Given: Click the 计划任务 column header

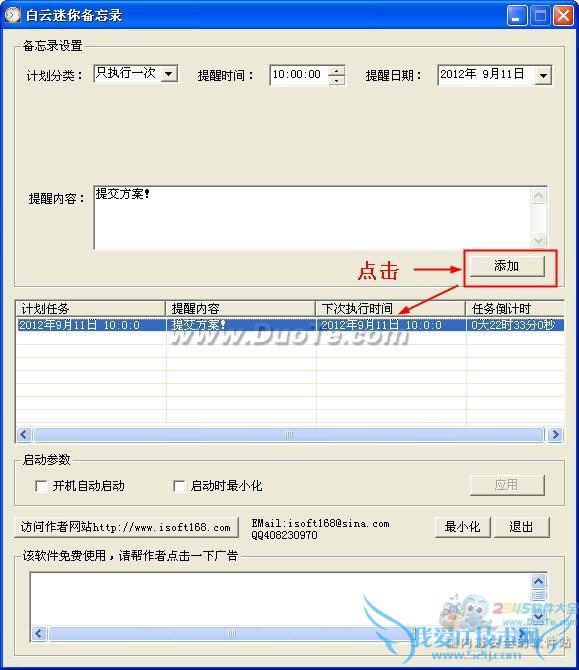Looking at the screenshot, I should (90, 309).
